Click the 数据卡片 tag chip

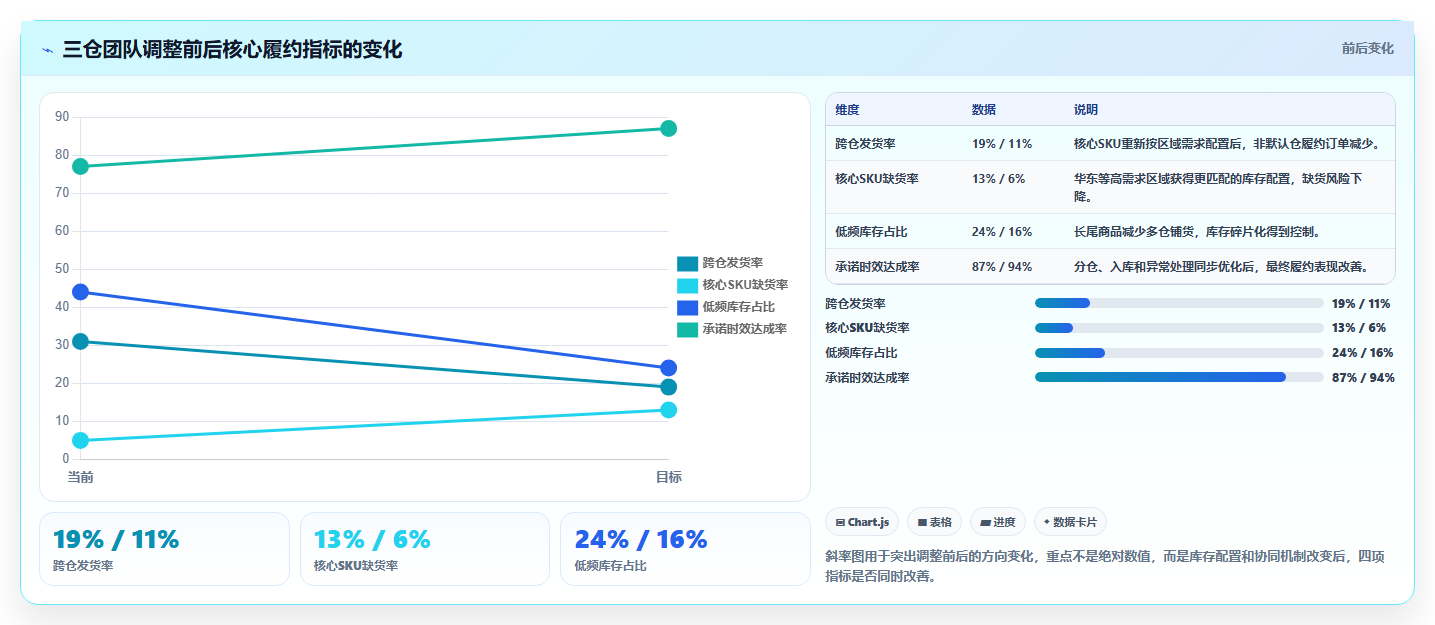coord(1070,522)
